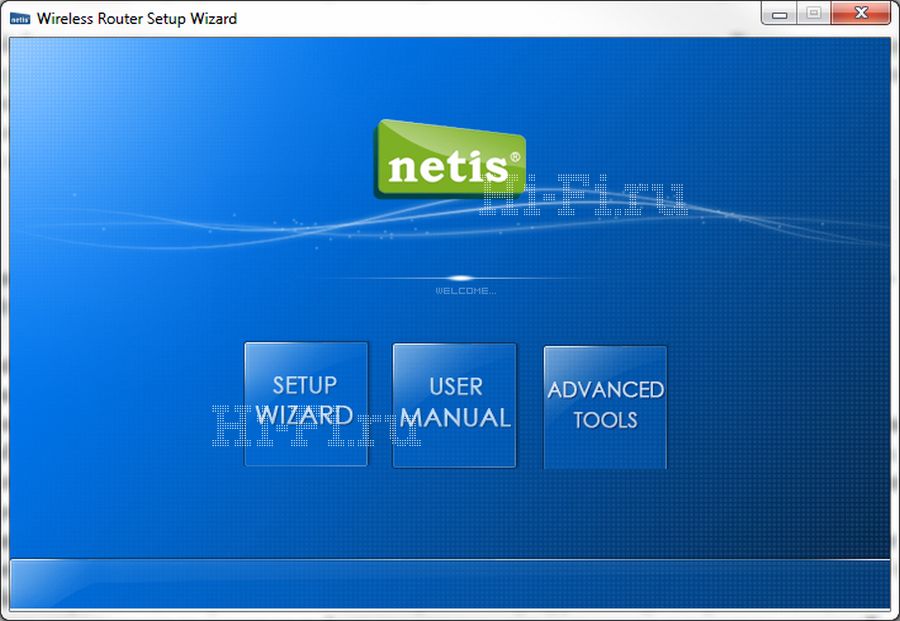Click the word TOOLS on the right tile
The height and width of the screenshot is (621, 900).
click(605, 420)
